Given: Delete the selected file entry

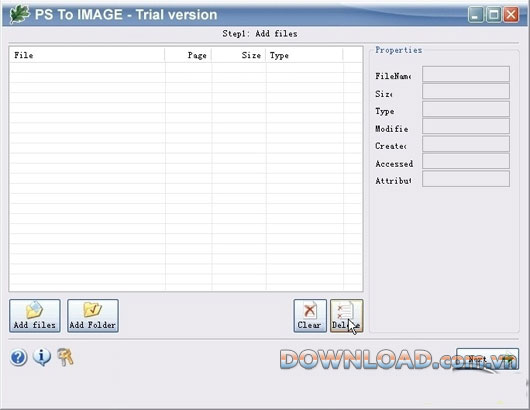Looking at the screenshot, I should click(x=346, y=316).
